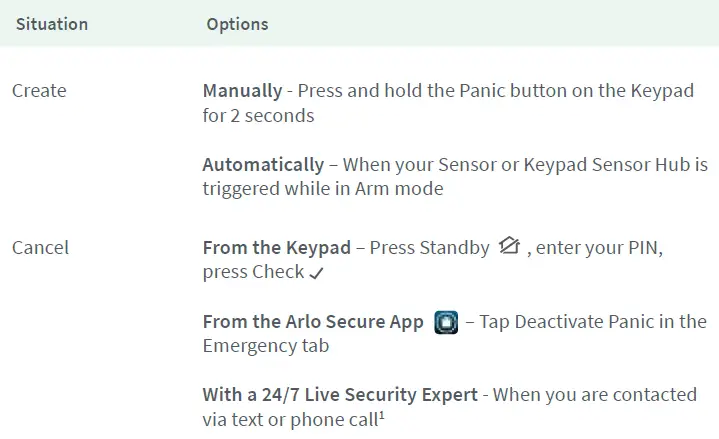The height and width of the screenshot is (439, 719).
Task: Click the Options column header
Action: tap(237, 23)
